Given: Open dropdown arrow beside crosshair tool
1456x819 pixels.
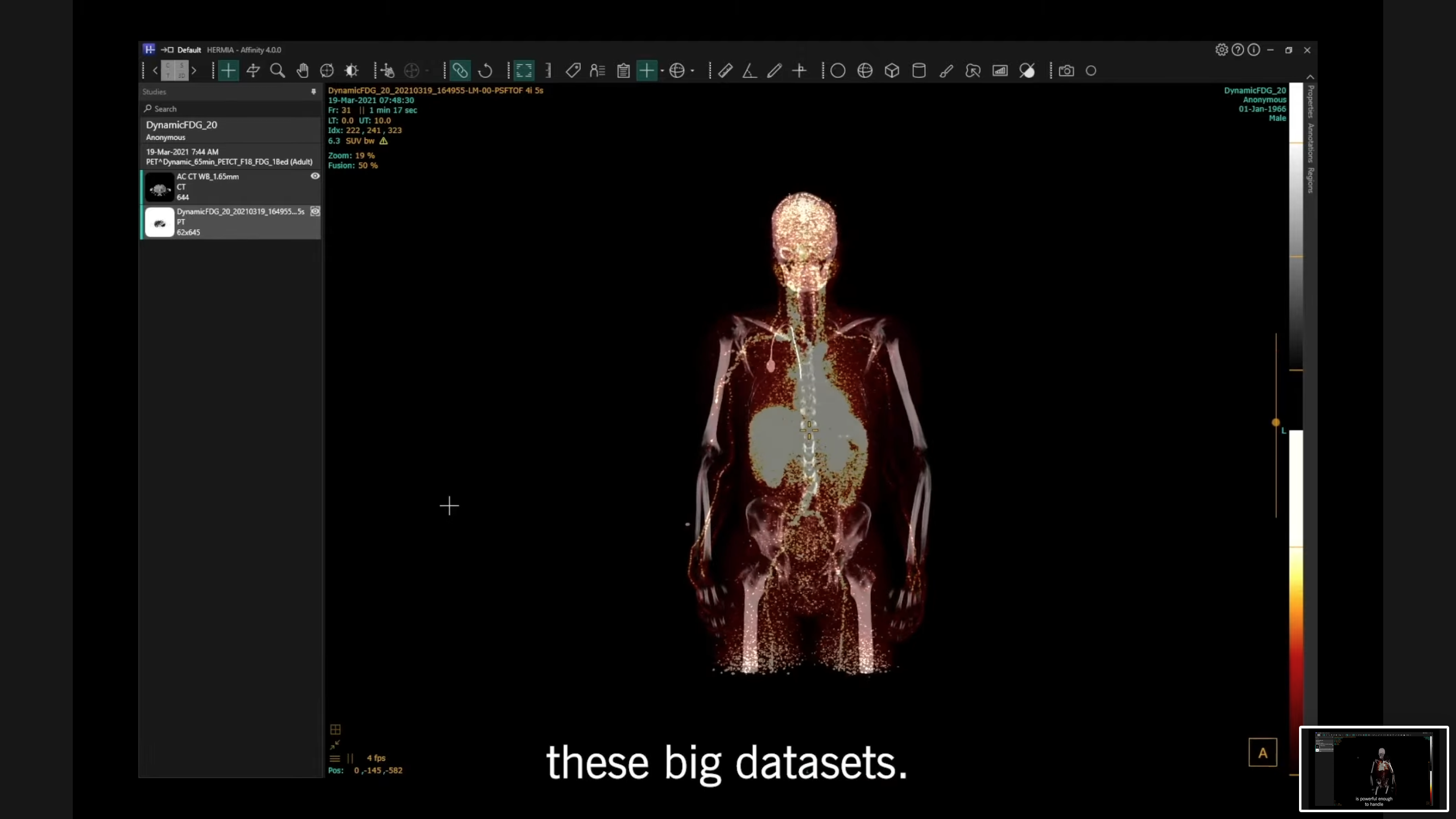Looking at the screenshot, I should [662, 71].
